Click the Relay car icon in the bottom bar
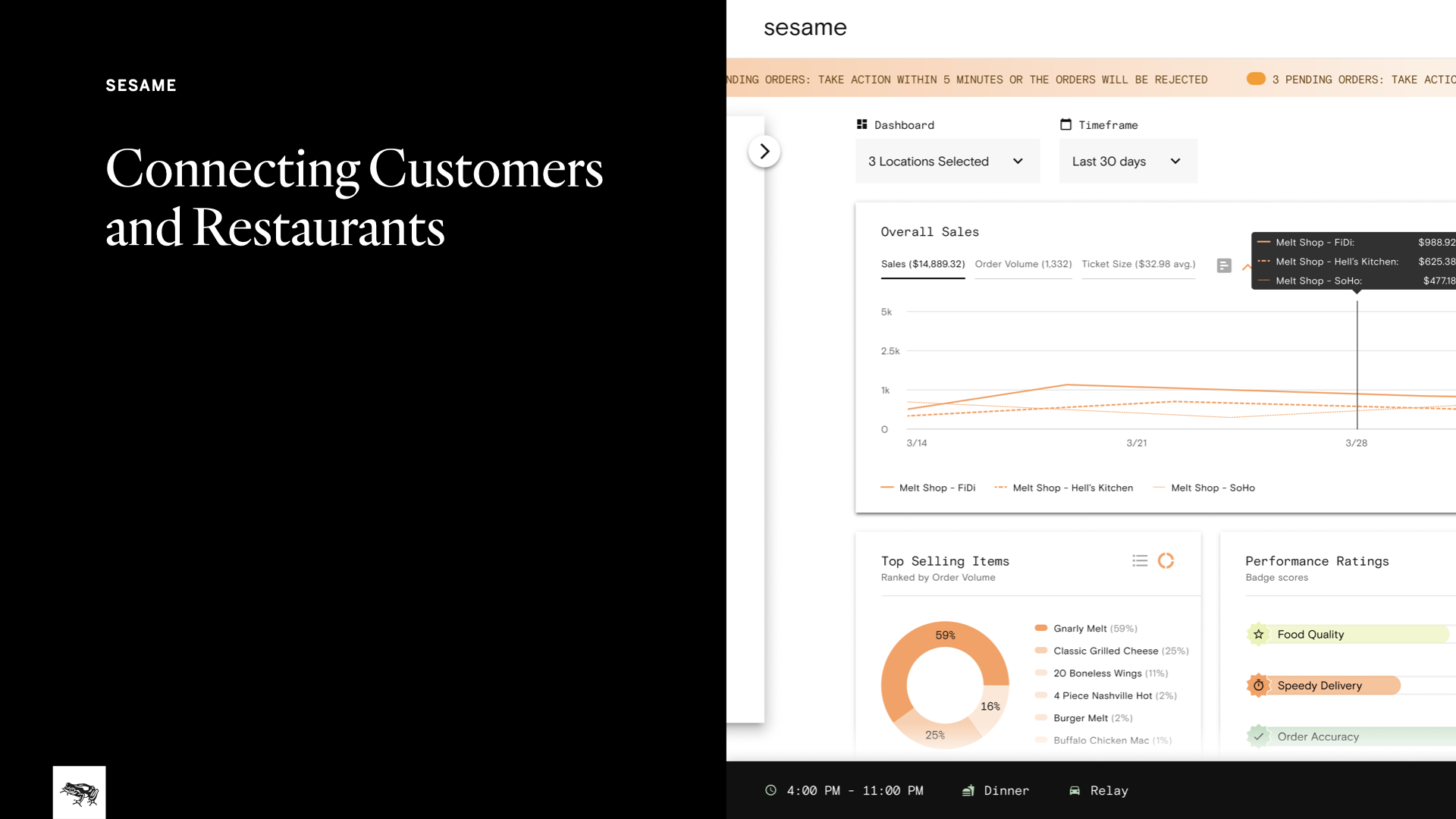 pos(1075,790)
